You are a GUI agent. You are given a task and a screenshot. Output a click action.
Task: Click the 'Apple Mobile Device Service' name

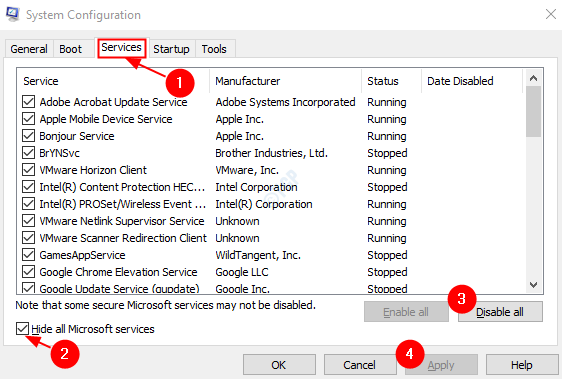tap(106, 119)
